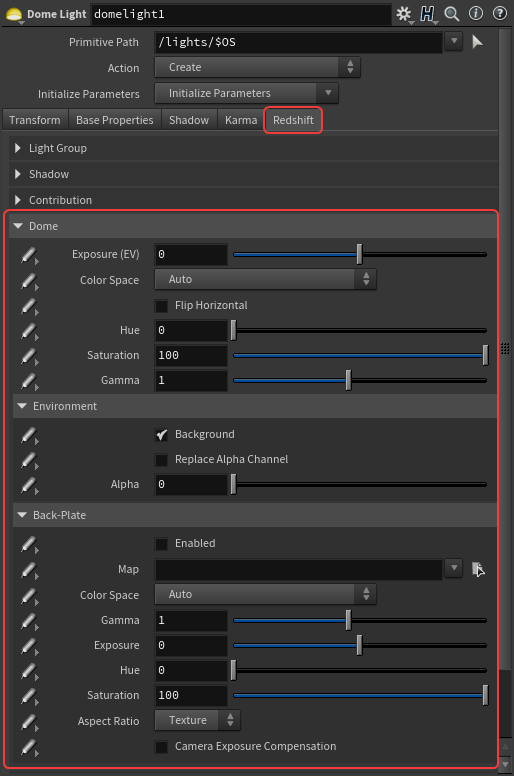Viewport: 514px width, 776px height.
Task: Enable the Flip Horizontal checkbox
Action: [x=161, y=306]
